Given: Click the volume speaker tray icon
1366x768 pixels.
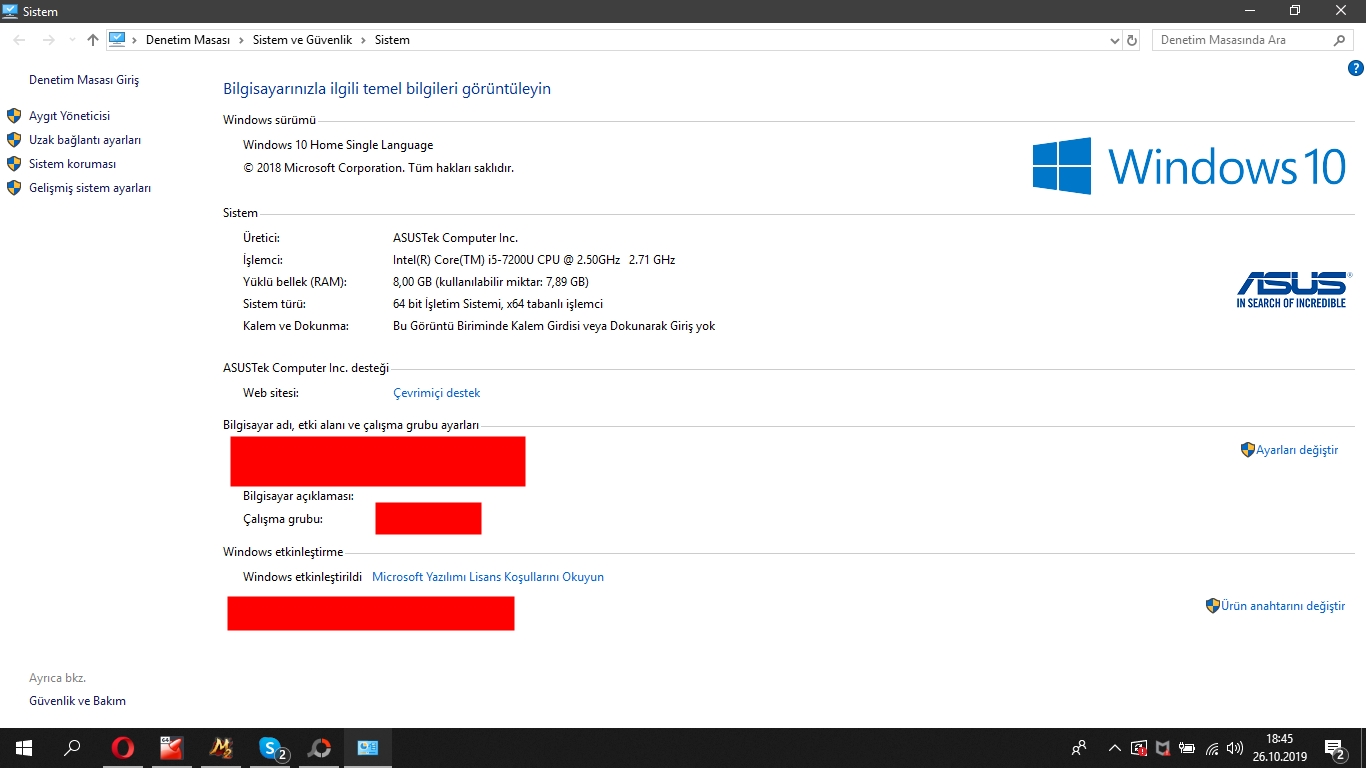Looking at the screenshot, I should pyautogui.click(x=1235, y=748).
